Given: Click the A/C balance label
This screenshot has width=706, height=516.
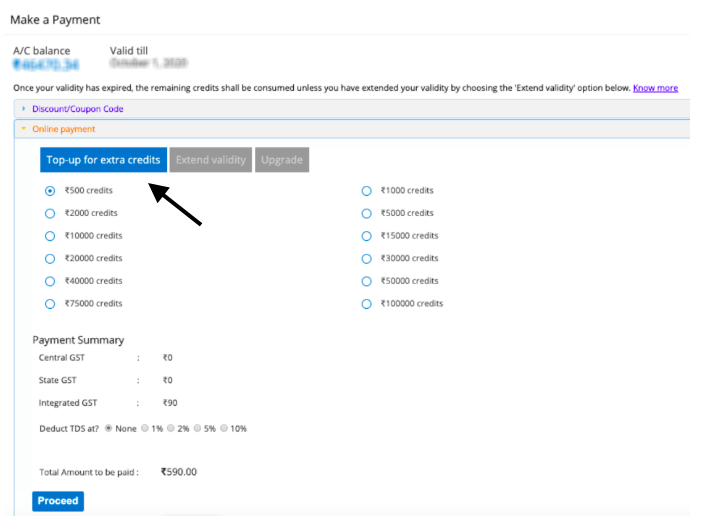Looking at the screenshot, I should [x=41, y=51].
